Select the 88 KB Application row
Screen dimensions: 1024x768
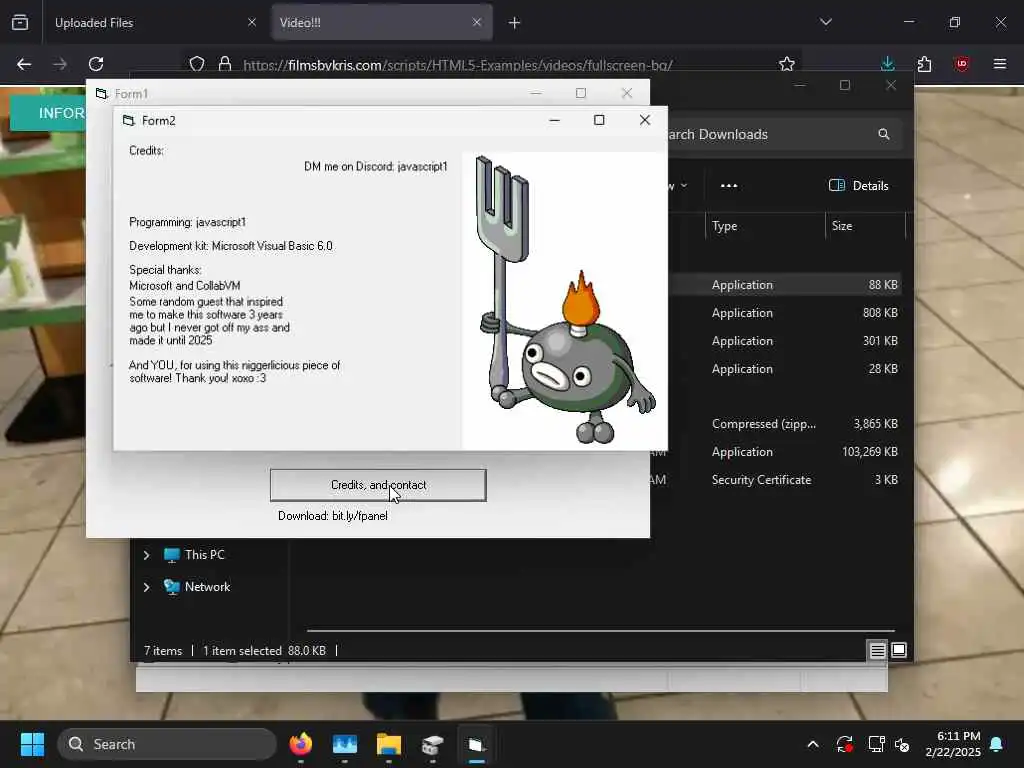(785, 285)
